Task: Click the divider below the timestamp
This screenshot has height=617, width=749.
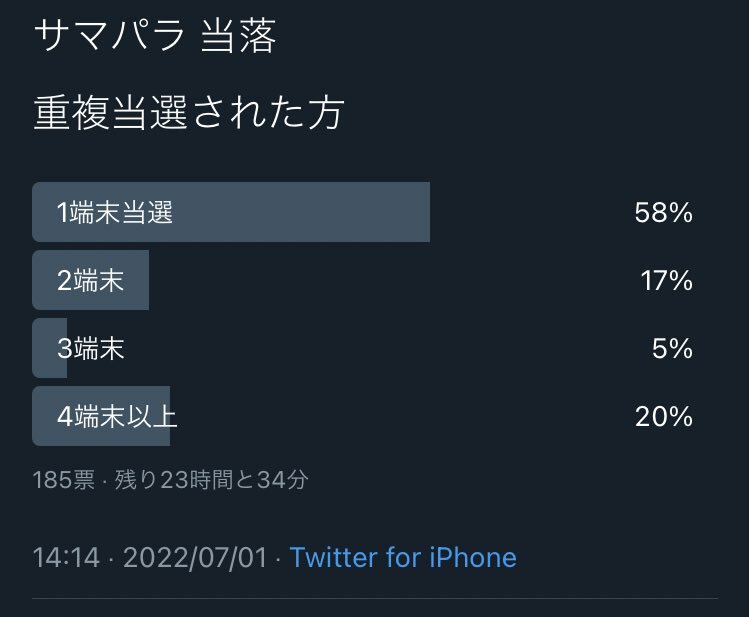Action: [x=375, y=598]
